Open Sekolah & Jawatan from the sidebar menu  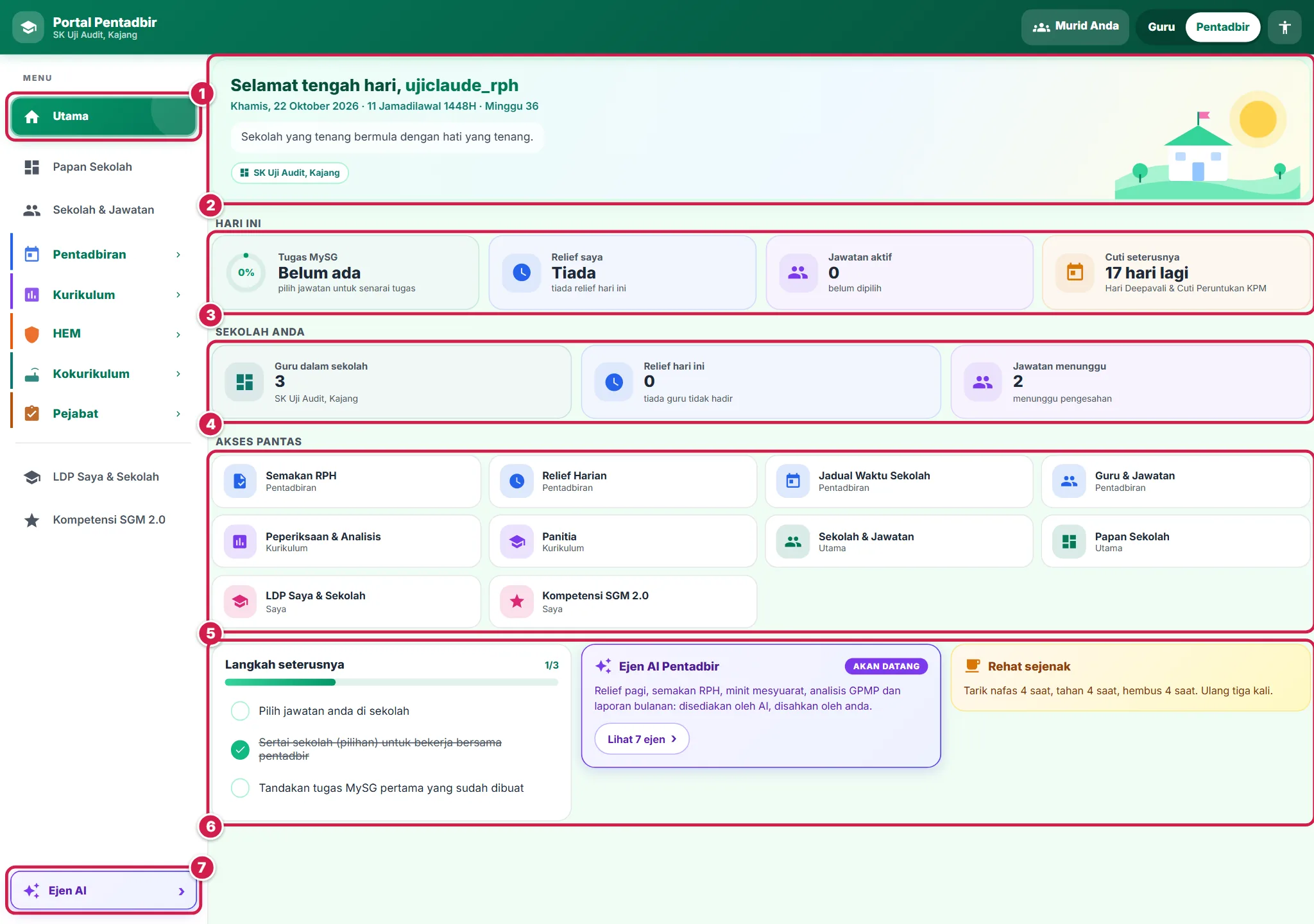pyautogui.click(x=103, y=210)
